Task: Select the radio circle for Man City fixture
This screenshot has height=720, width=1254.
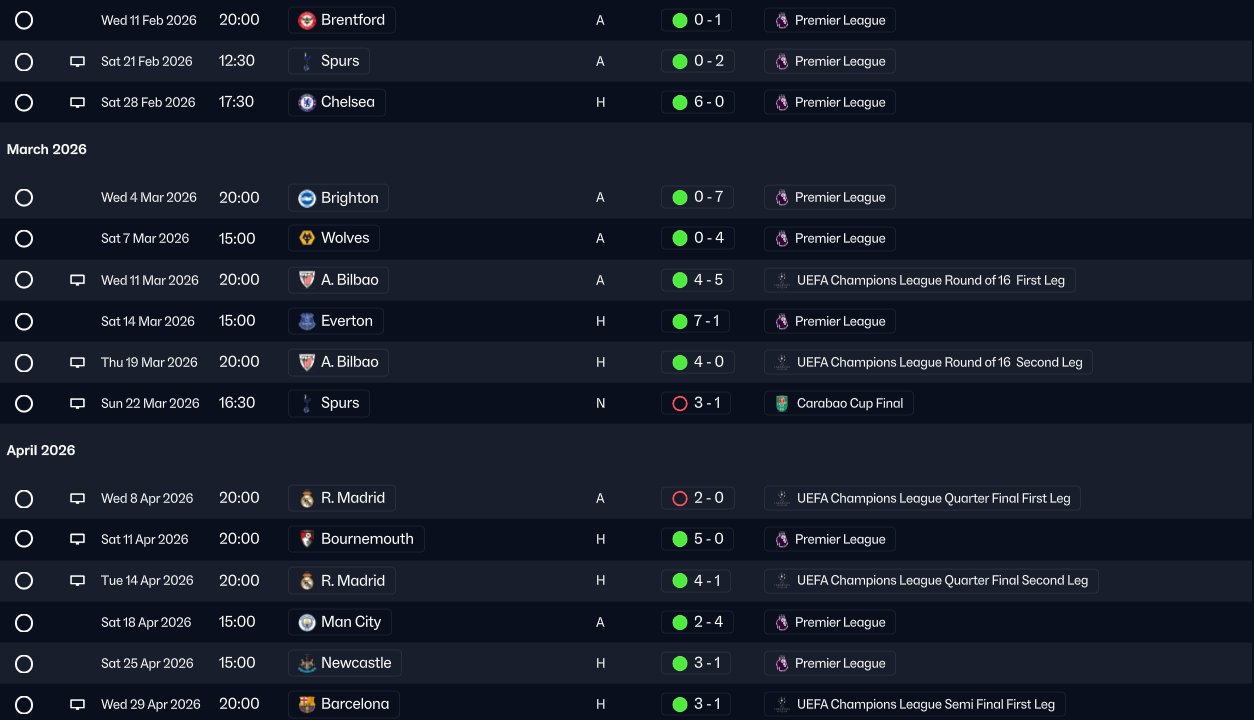Action: coord(24,622)
